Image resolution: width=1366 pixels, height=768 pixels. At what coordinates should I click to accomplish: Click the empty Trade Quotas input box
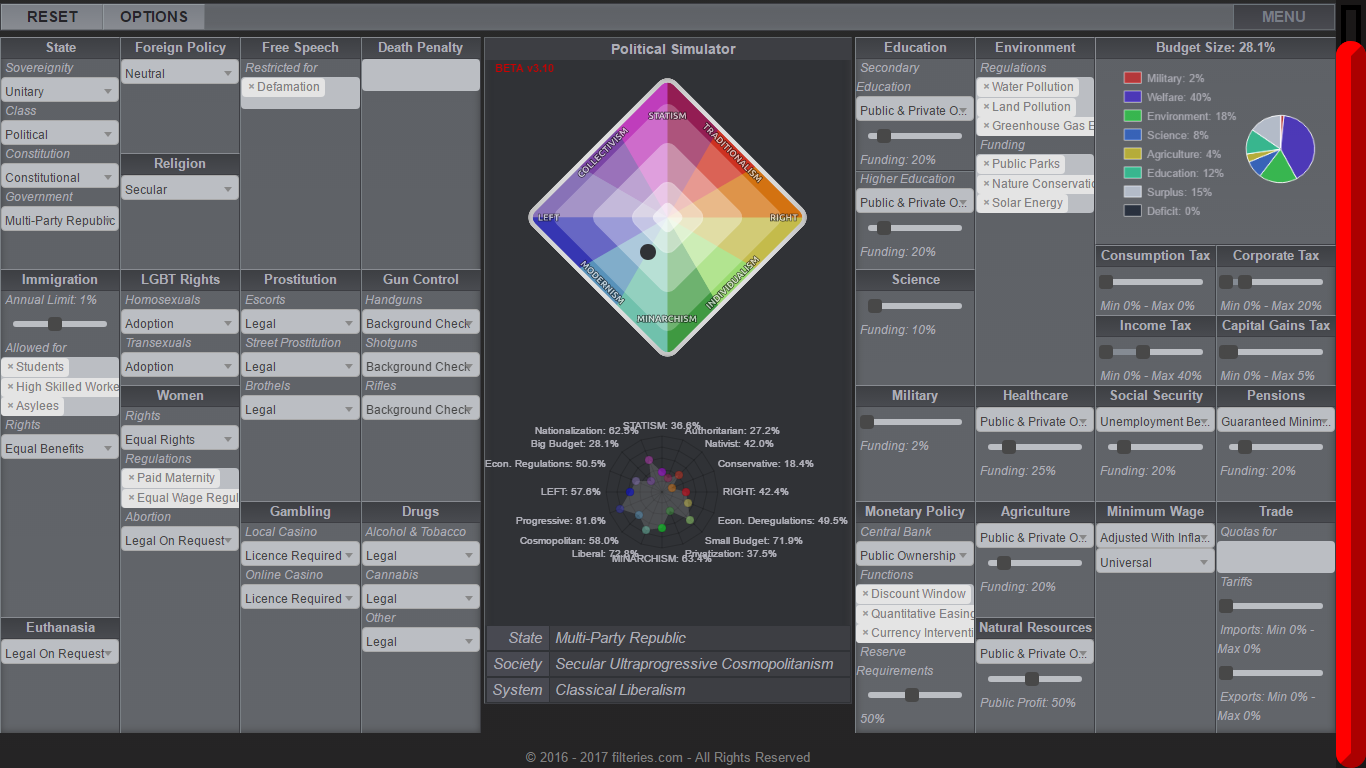click(x=1275, y=557)
